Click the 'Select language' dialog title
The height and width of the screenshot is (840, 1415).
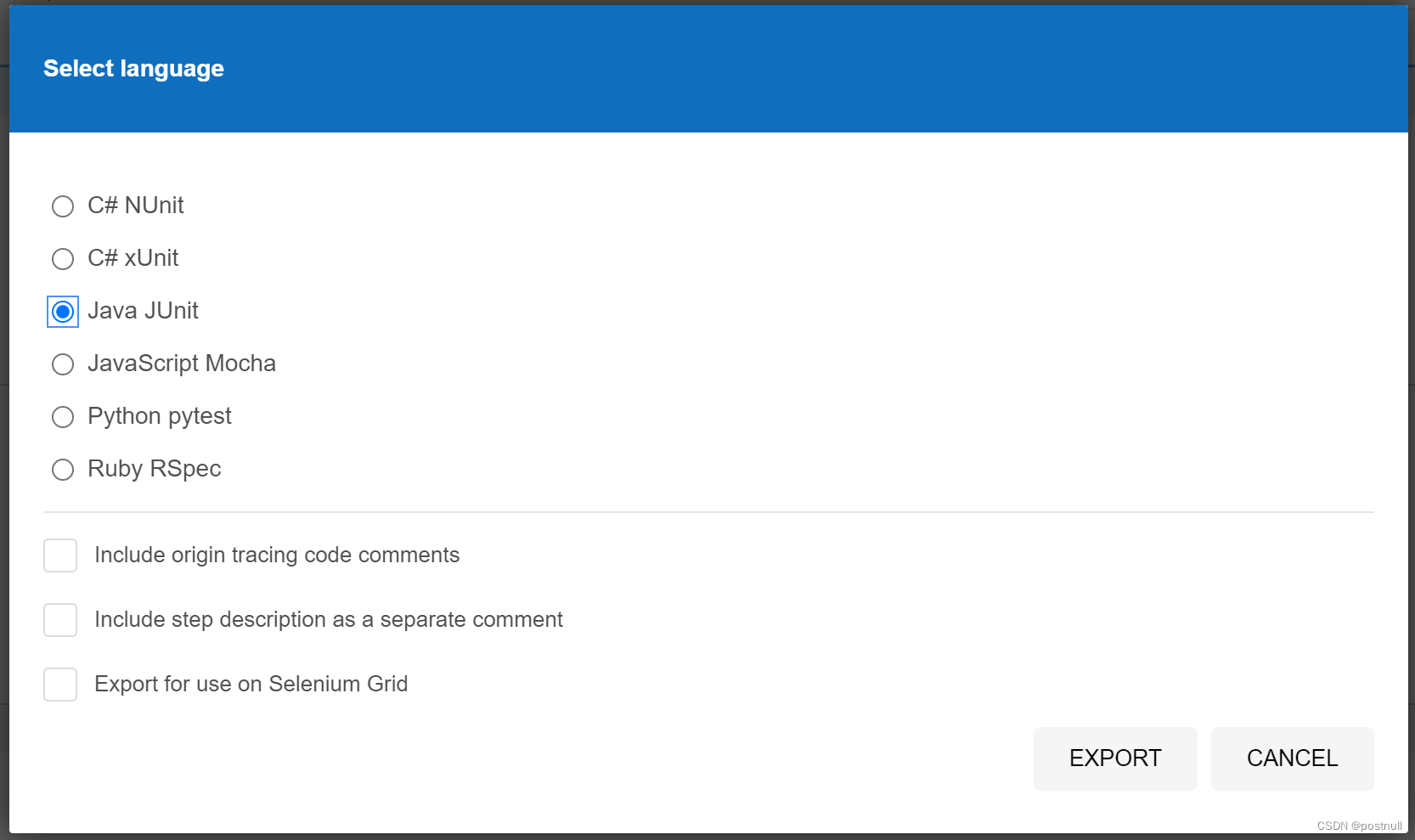tap(133, 69)
